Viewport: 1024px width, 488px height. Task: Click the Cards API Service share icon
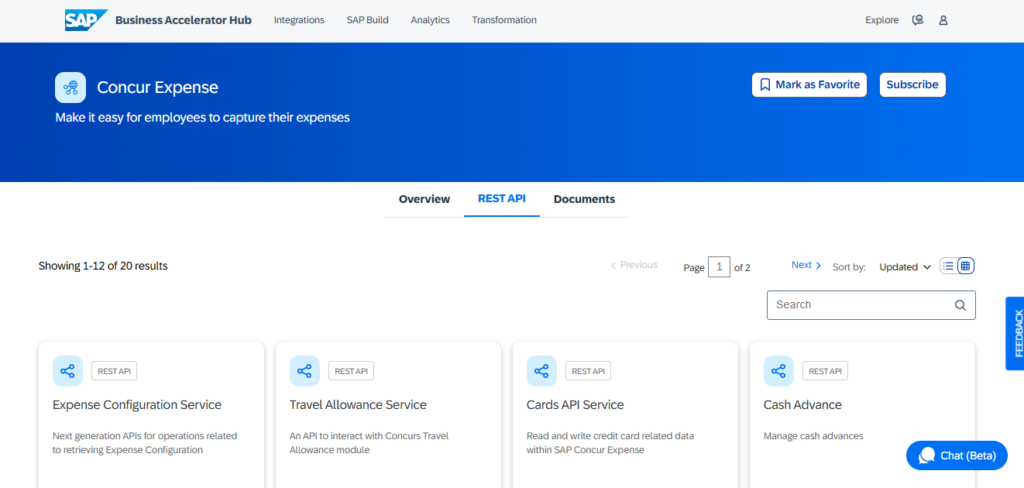[541, 371]
